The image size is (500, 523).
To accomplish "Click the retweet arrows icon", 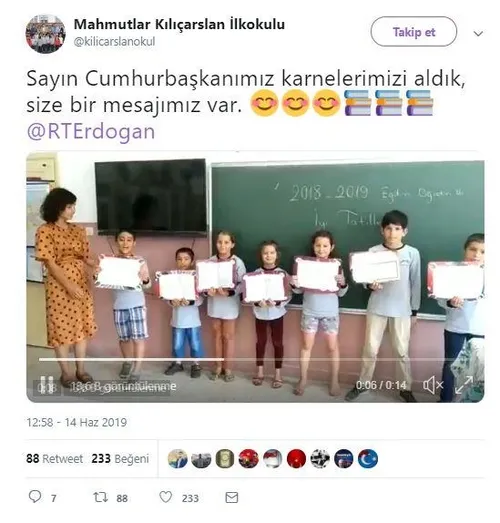I will point(100,497).
